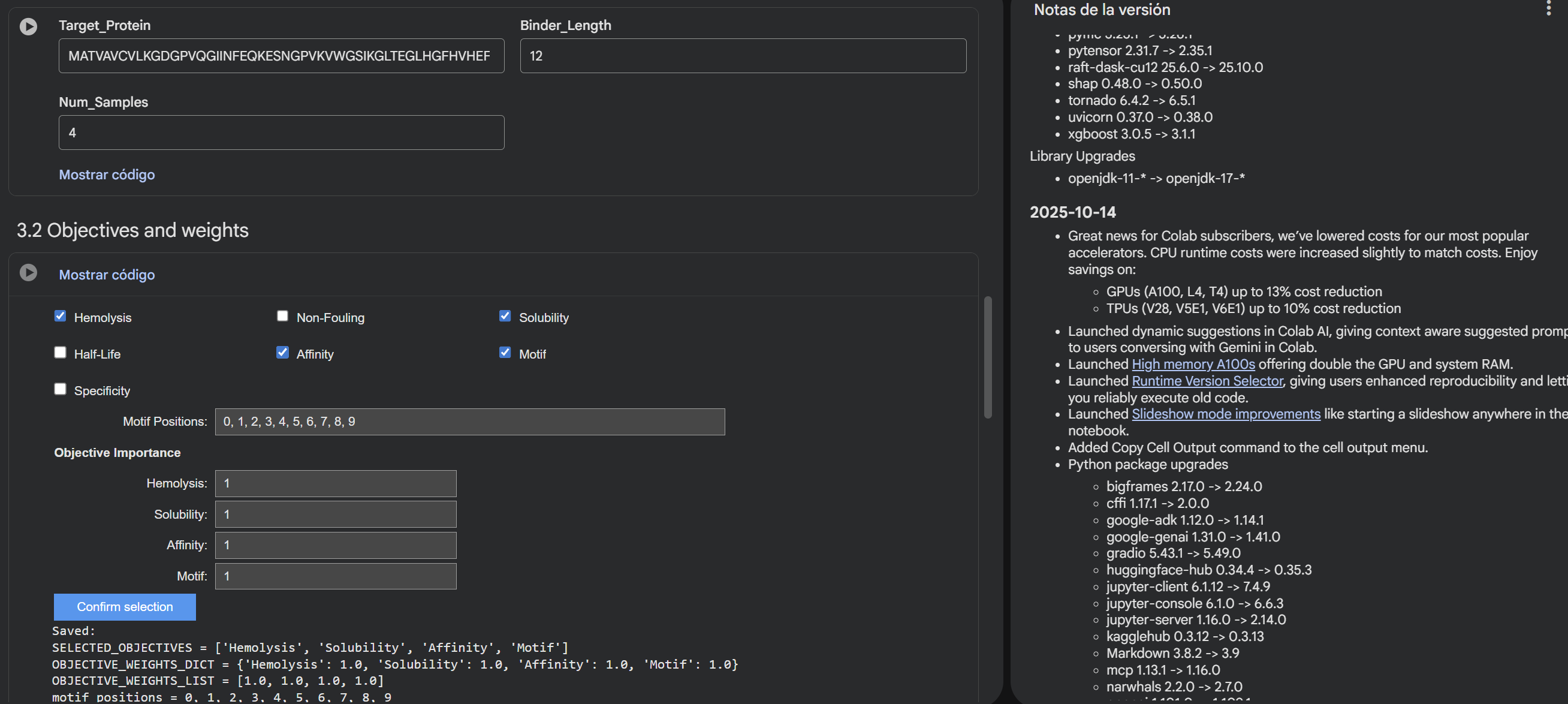This screenshot has height=704, width=1568.
Task: Click the OBJECTIVE_WEIGHTS_DICT output line
Action: (394, 664)
